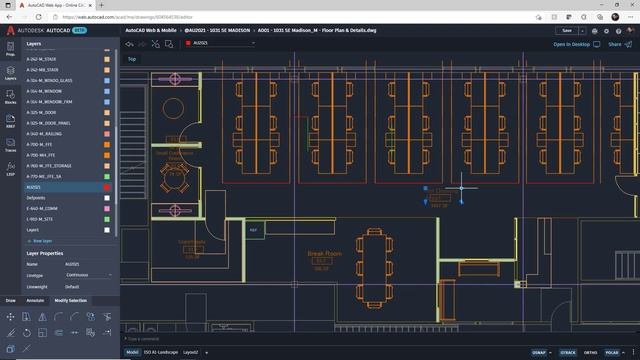This screenshot has height=360, width=640.
Task: Open the Props panel in sidebar
Action: tap(11, 49)
